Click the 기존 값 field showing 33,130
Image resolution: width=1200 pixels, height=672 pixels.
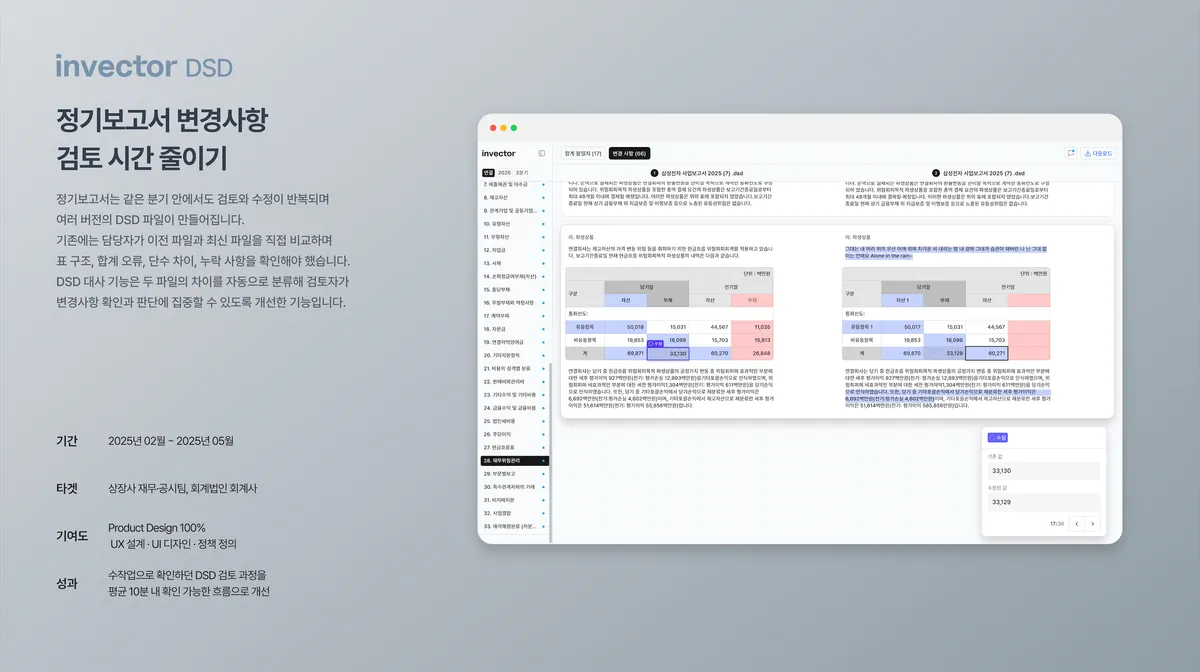(x=1043, y=470)
